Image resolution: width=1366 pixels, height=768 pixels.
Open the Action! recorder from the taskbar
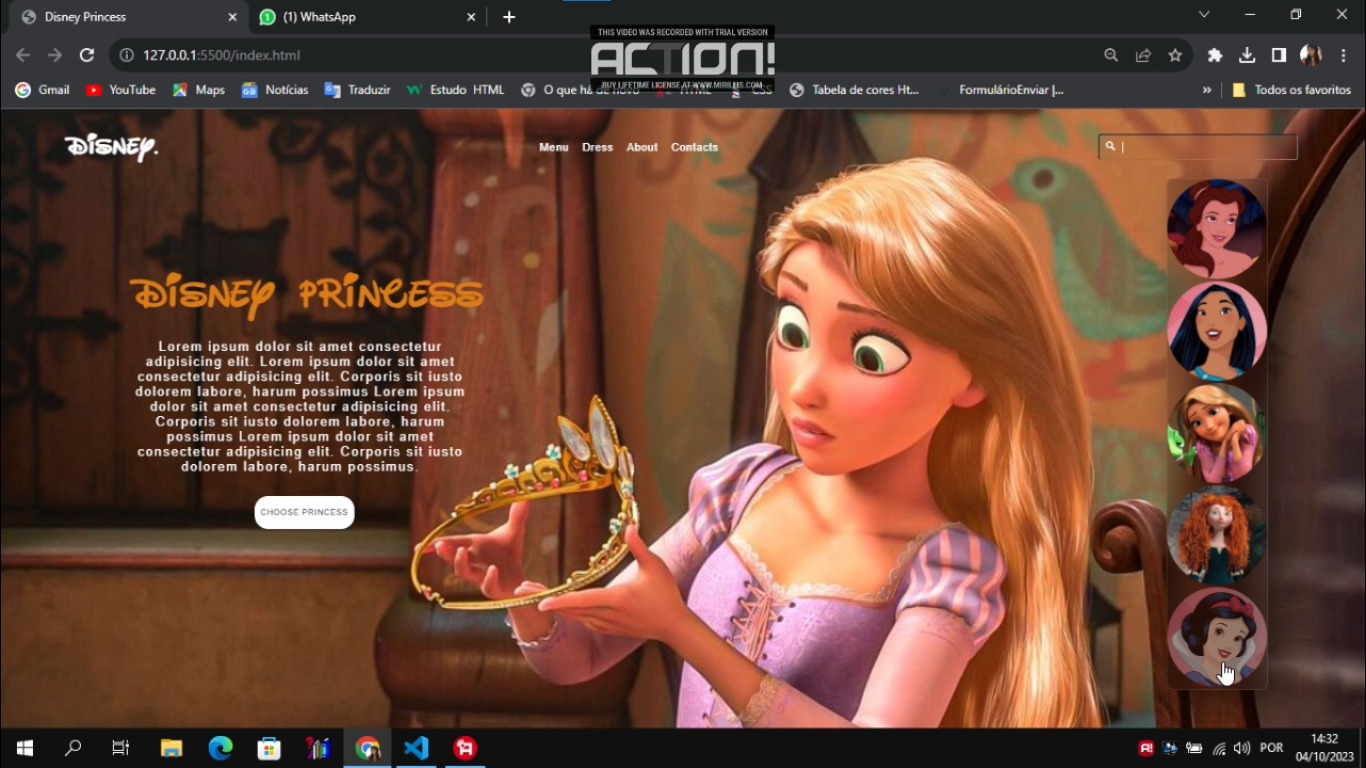[x=464, y=747]
